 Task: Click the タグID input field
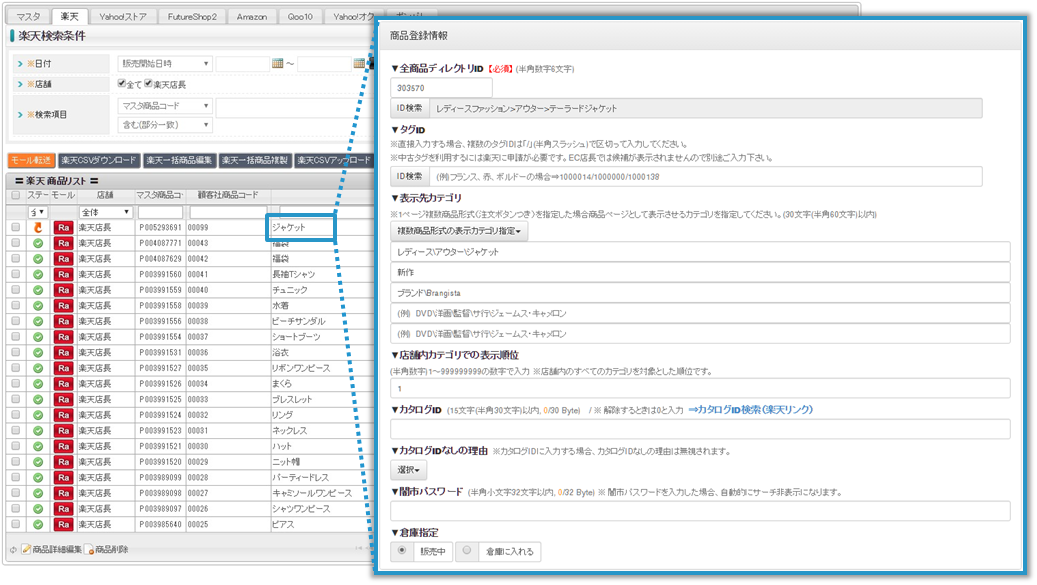point(706,177)
